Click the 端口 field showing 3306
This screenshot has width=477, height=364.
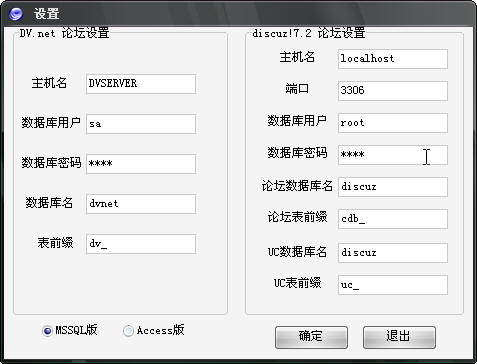(393, 91)
